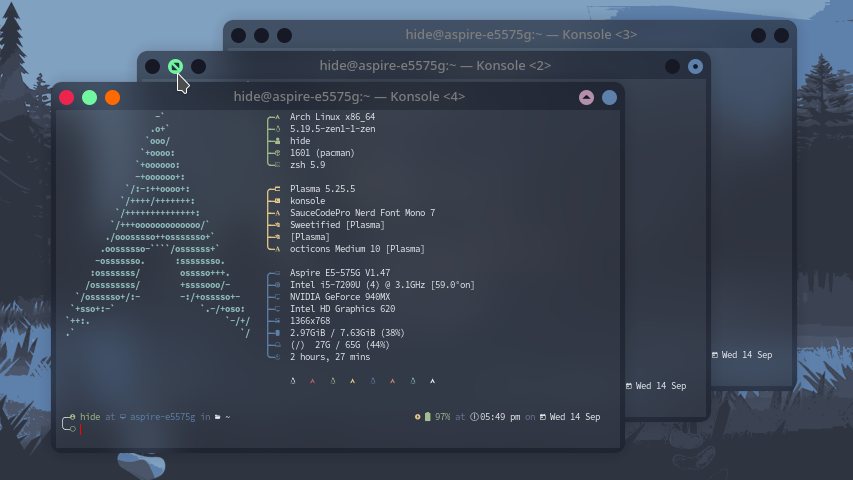Toggle the blue round button in Konsole <4>
This screenshot has width=853, height=480.
click(x=609, y=97)
